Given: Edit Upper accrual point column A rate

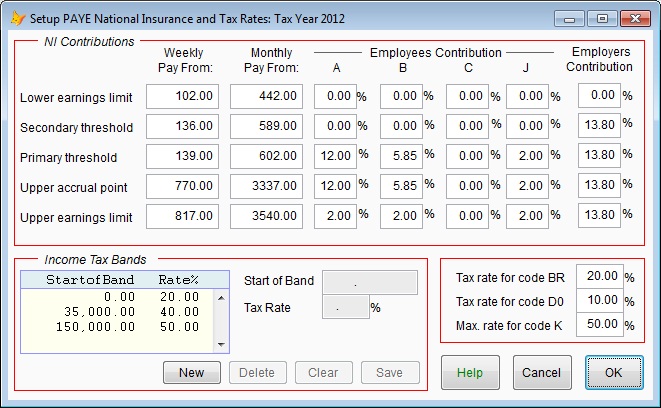Looking at the screenshot, I should click(x=335, y=186).
